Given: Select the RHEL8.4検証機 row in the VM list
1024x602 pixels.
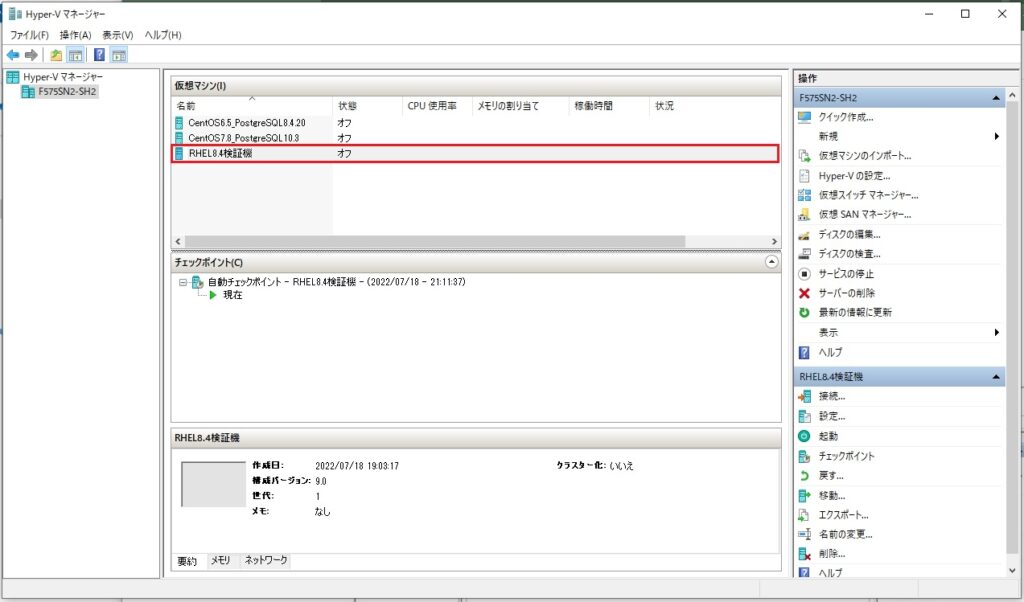Looking at the screenshot, I should pos(475,154).
